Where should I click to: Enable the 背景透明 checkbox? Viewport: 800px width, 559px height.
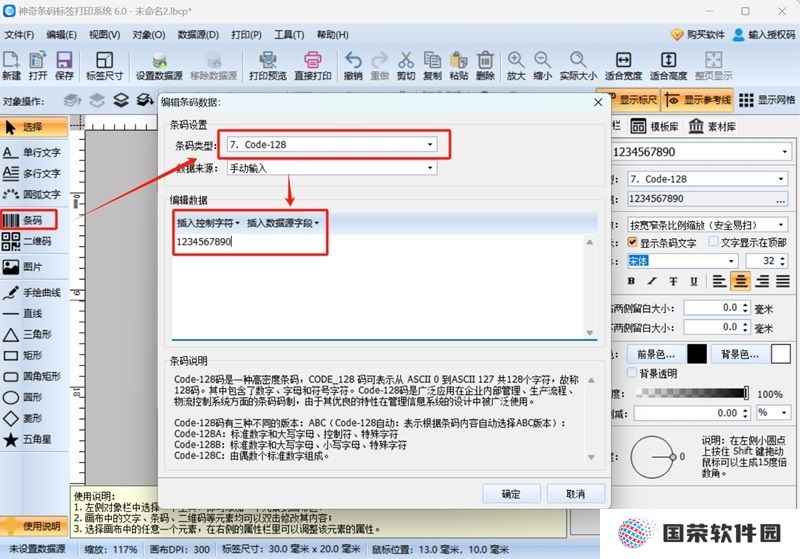pos(632,373)
